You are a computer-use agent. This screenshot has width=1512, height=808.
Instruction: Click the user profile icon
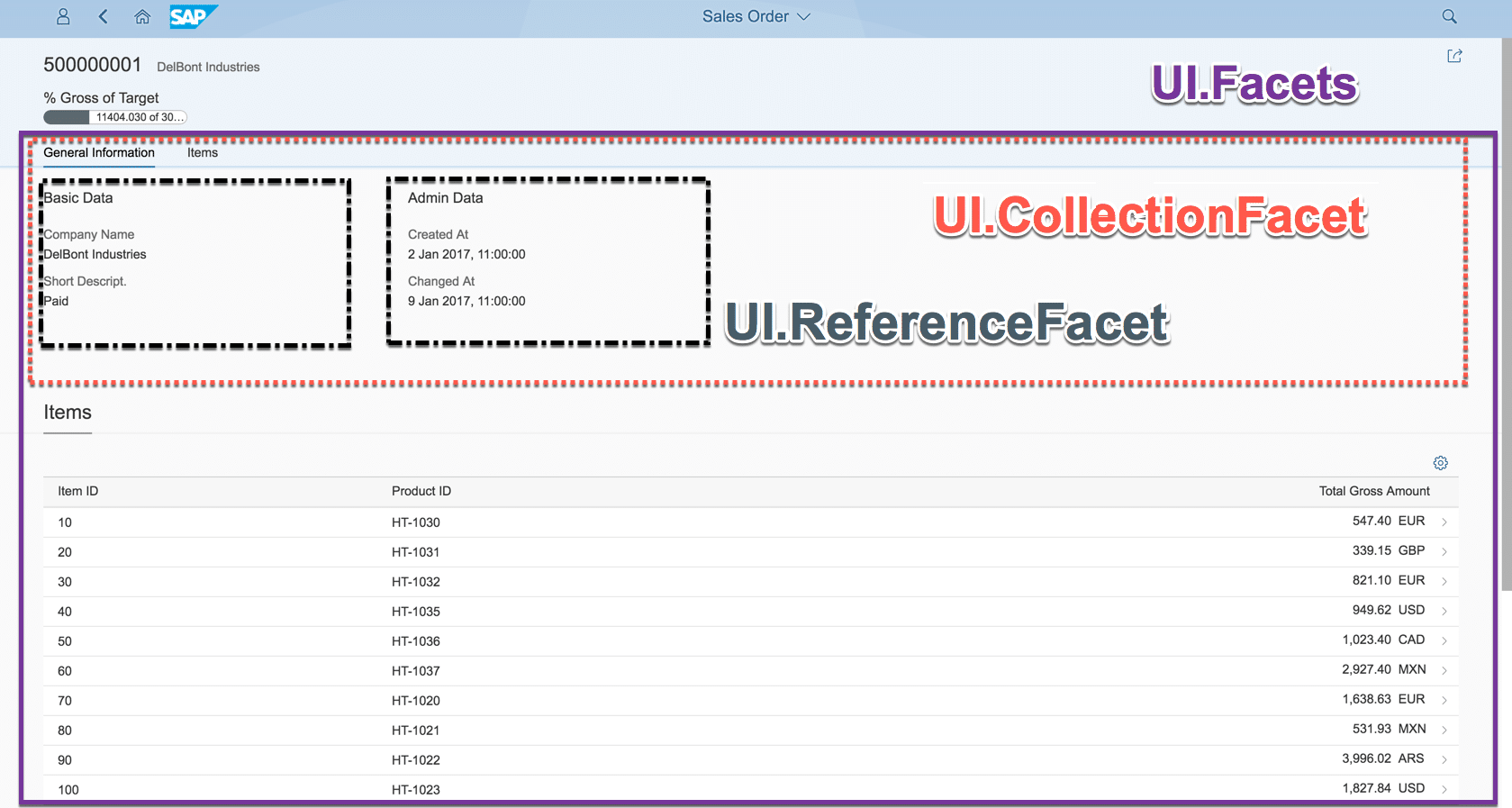click(63, 16)
